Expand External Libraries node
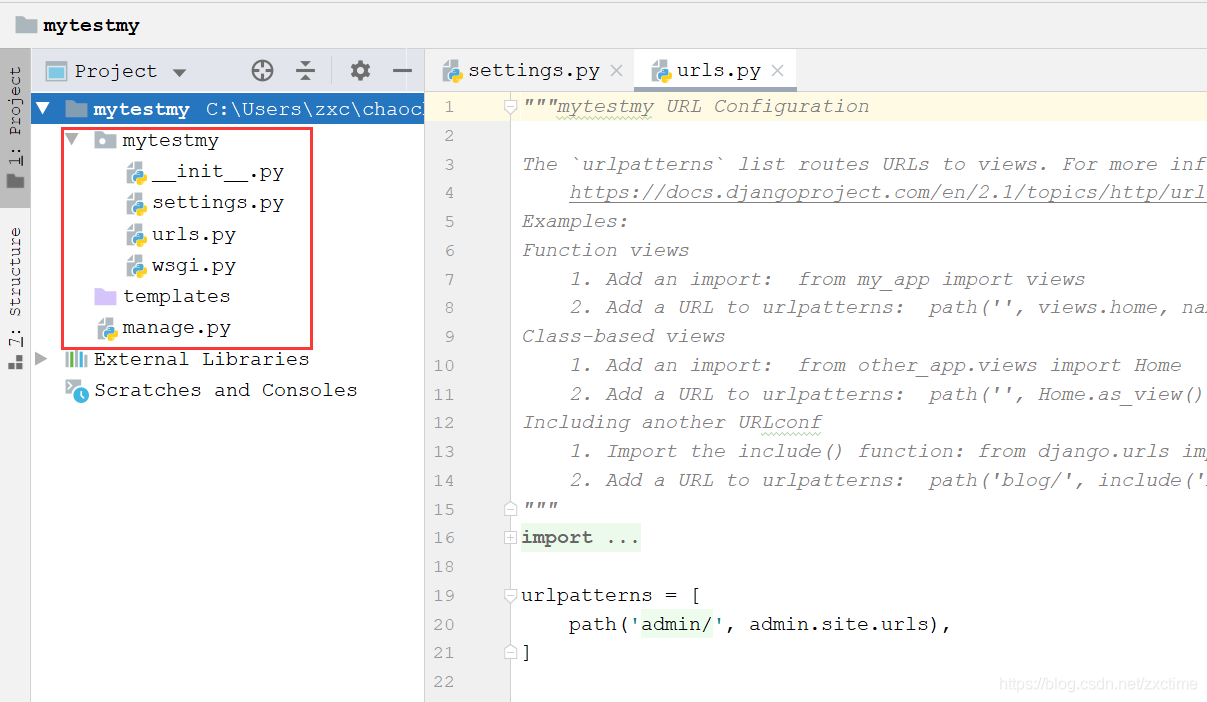 pyautogui.click(x=41, y=358)
